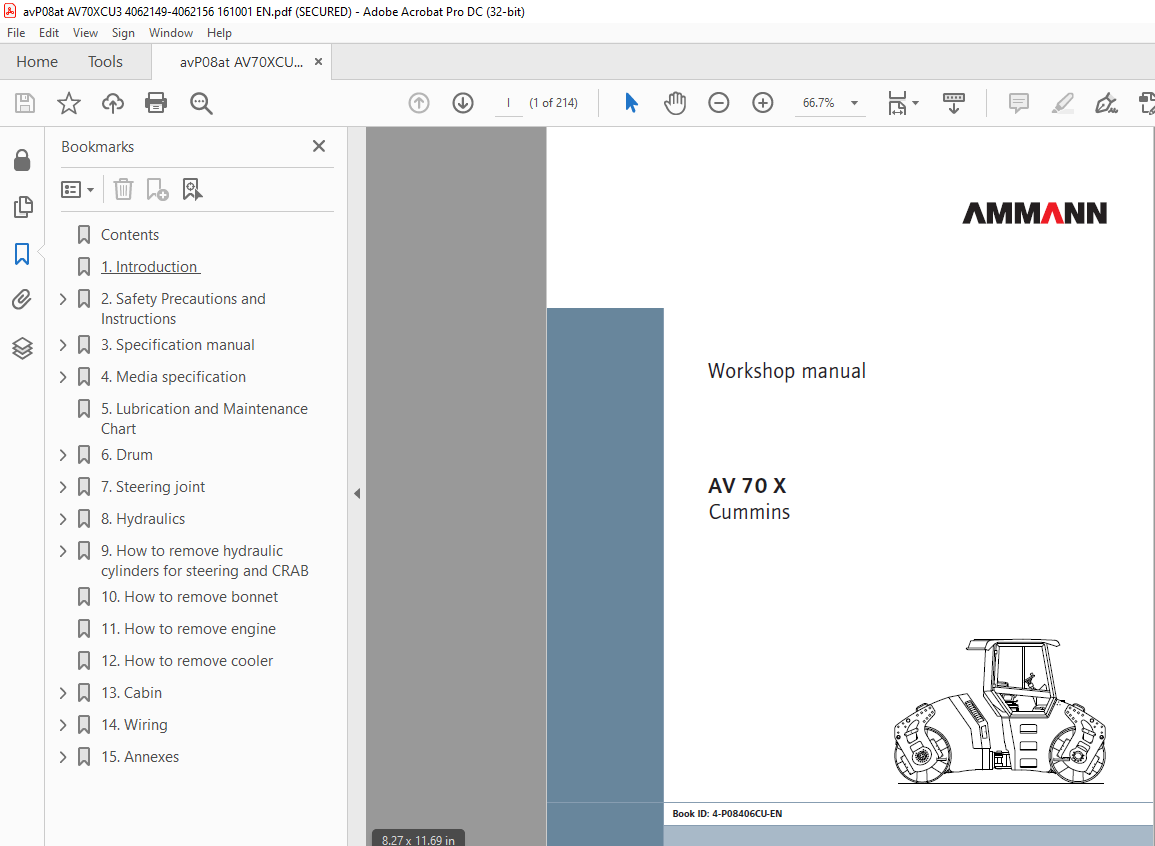Screen dimensions: 1155x846
Task: Click the Save file icon
Action: tap(25, 103)
